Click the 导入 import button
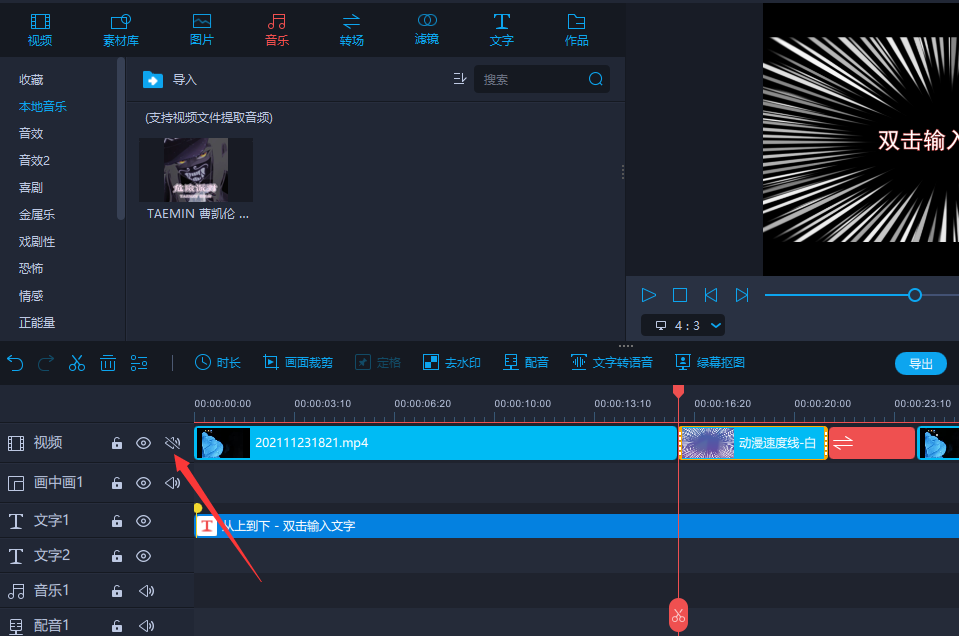Viewport: 959px width, 636px height. click(x=171, y=80)
